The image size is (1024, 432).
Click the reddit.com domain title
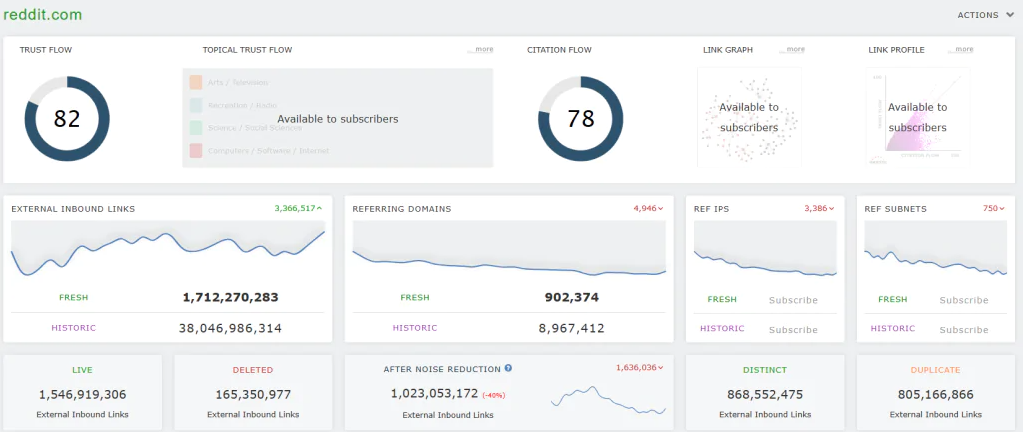point(43,15)
